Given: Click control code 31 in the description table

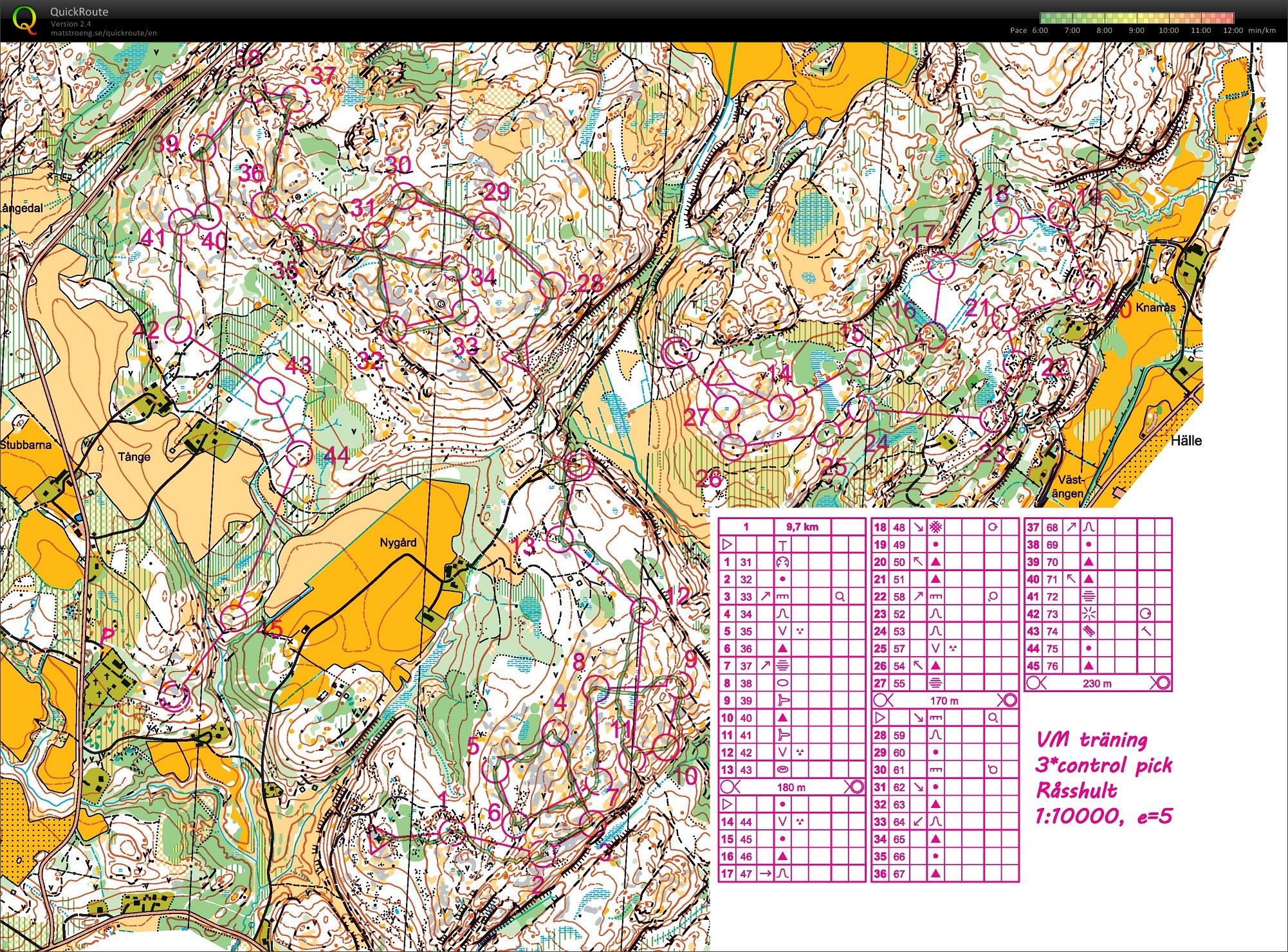Looking at the screenshot, I should click(x=746, y=562).
